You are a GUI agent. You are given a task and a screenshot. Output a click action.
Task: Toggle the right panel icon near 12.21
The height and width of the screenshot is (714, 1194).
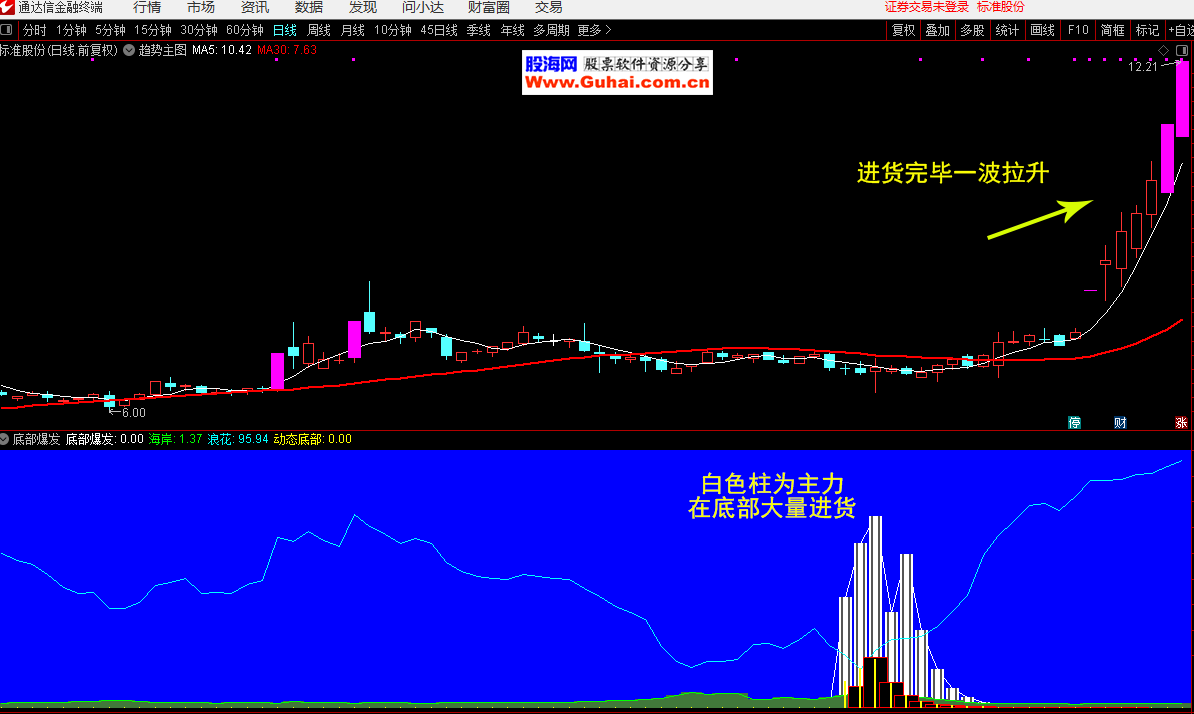coord(1181,49)
